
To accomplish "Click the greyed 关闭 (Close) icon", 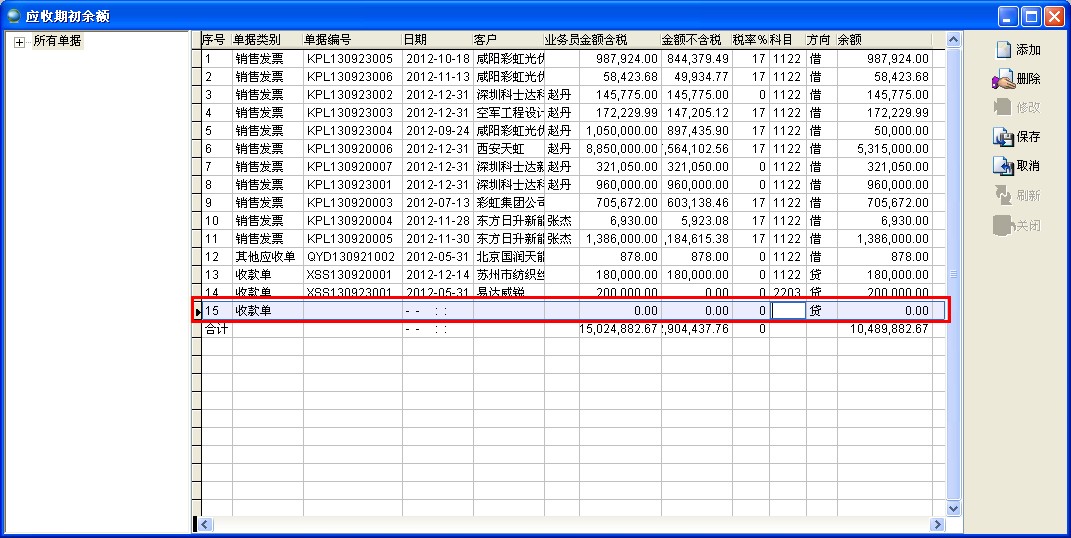I will pos(1003,225).
